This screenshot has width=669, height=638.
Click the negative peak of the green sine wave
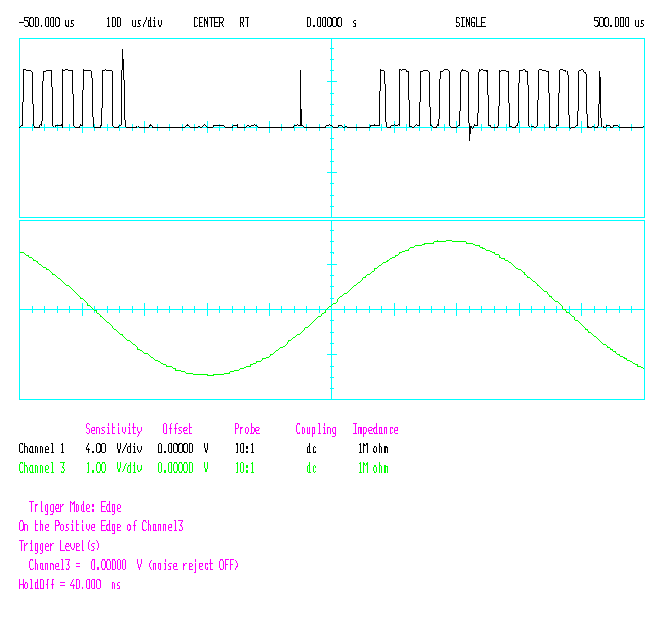point(210,375)
